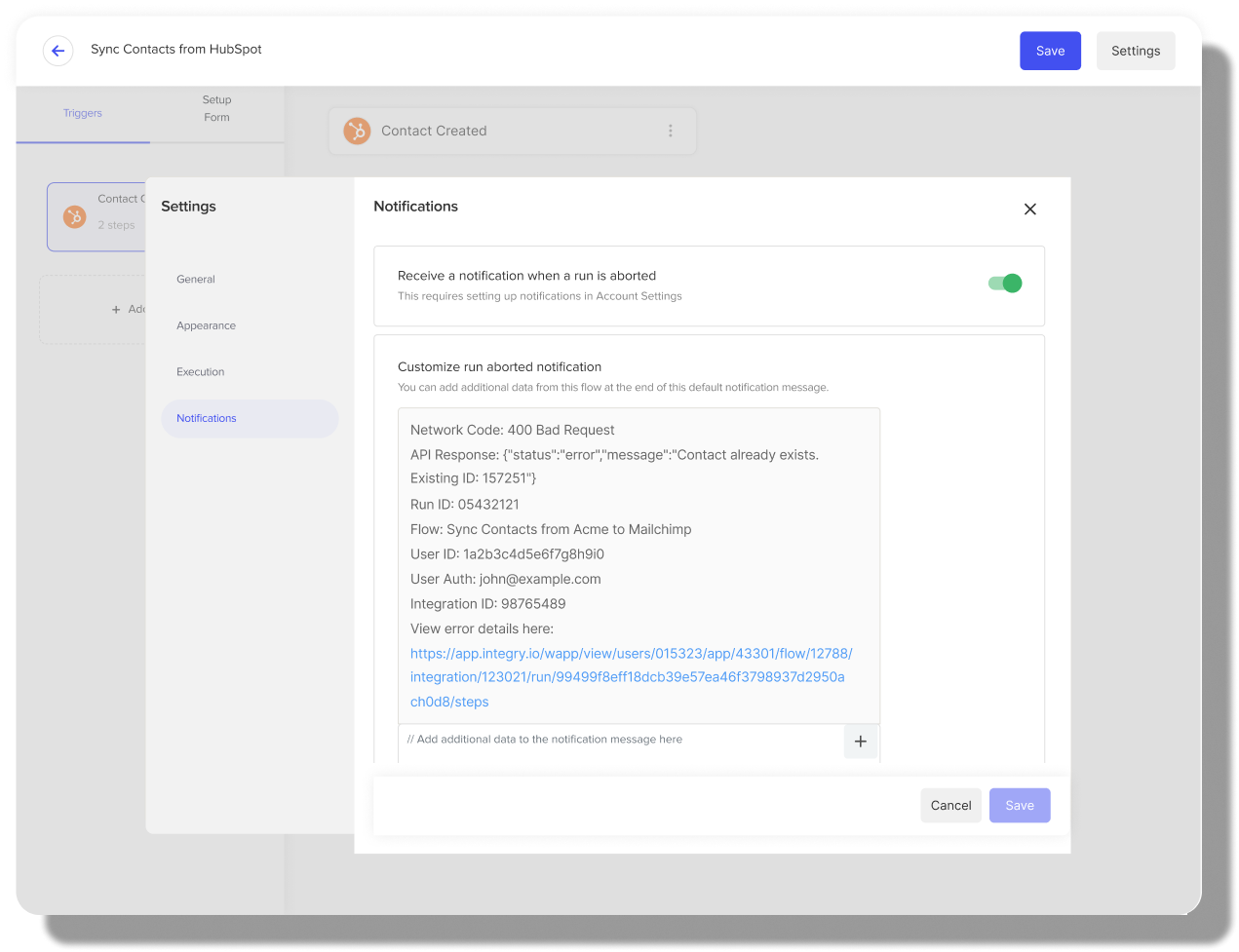Go back using the arrow icon
Image resolution: width=1239 pixels, height=952 pixels.
coord(58,51)
